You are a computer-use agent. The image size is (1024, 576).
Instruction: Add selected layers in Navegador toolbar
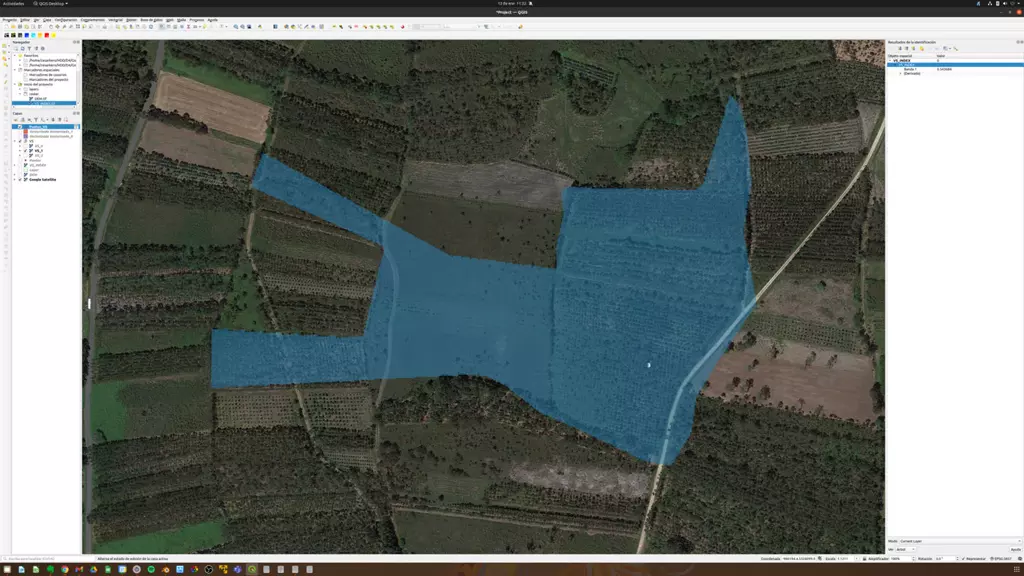click(16, 48)
